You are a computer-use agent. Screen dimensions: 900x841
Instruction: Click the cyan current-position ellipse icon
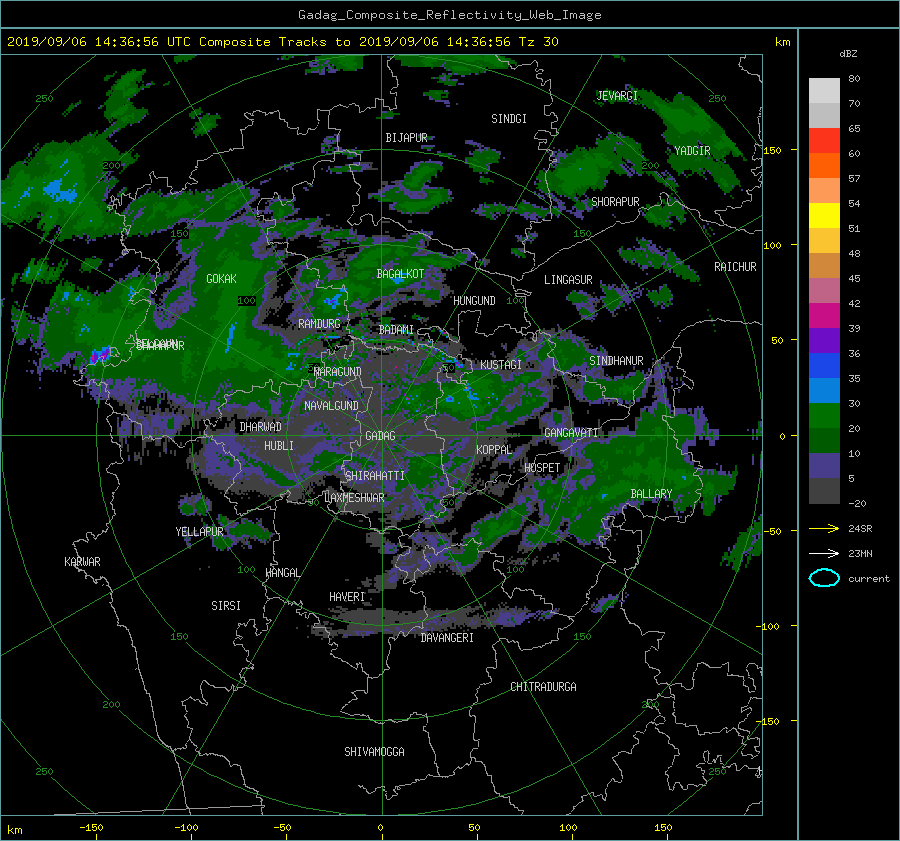click(824, 578)
